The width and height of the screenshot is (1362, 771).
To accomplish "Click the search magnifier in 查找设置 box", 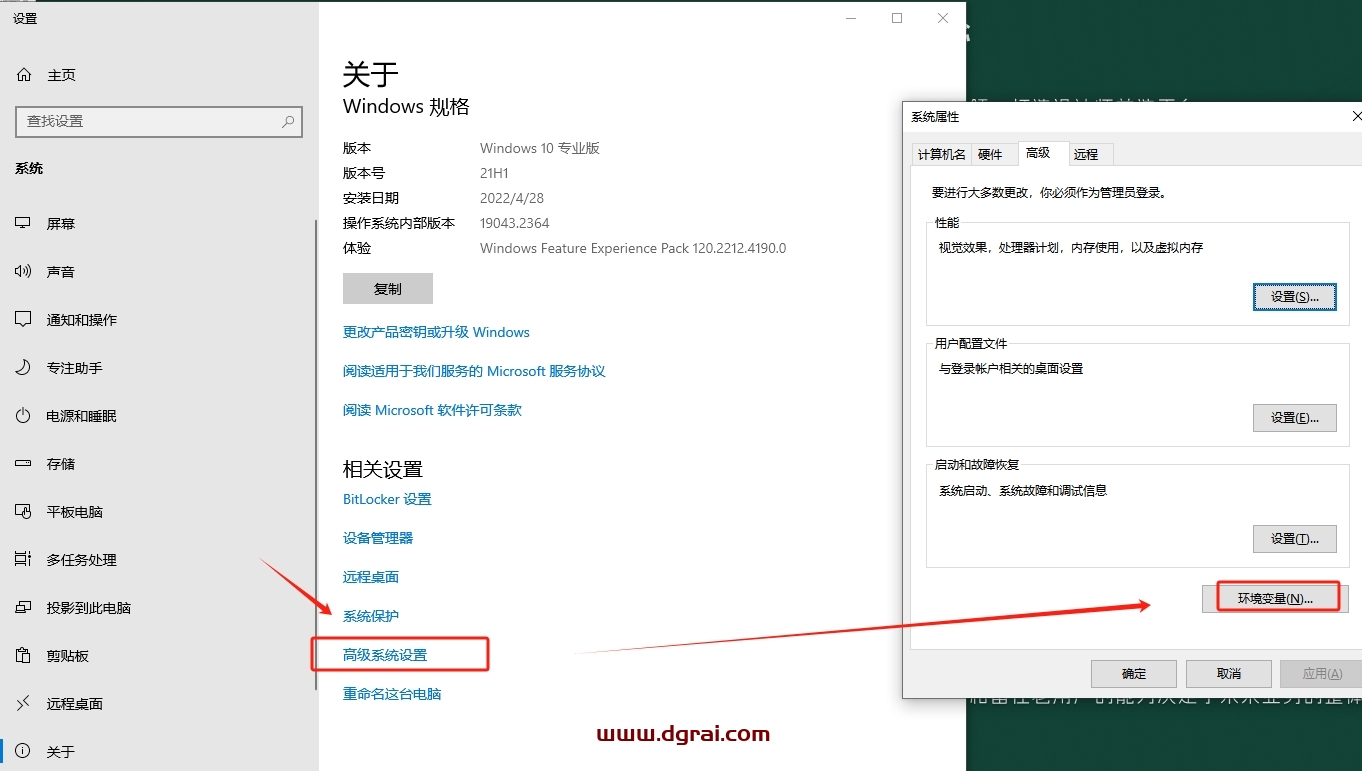I will pos(288,121).
